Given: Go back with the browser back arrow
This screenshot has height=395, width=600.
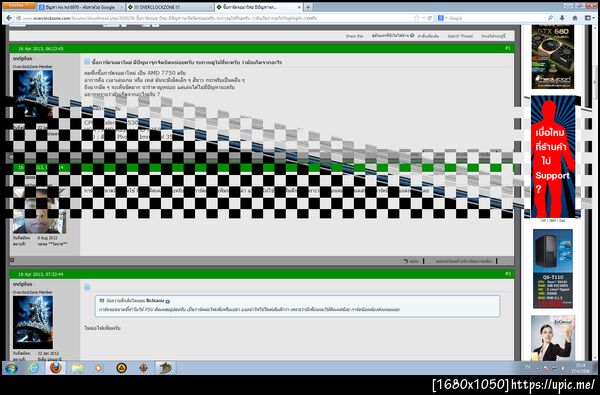Looking at the screenshot, I should 8,18.
